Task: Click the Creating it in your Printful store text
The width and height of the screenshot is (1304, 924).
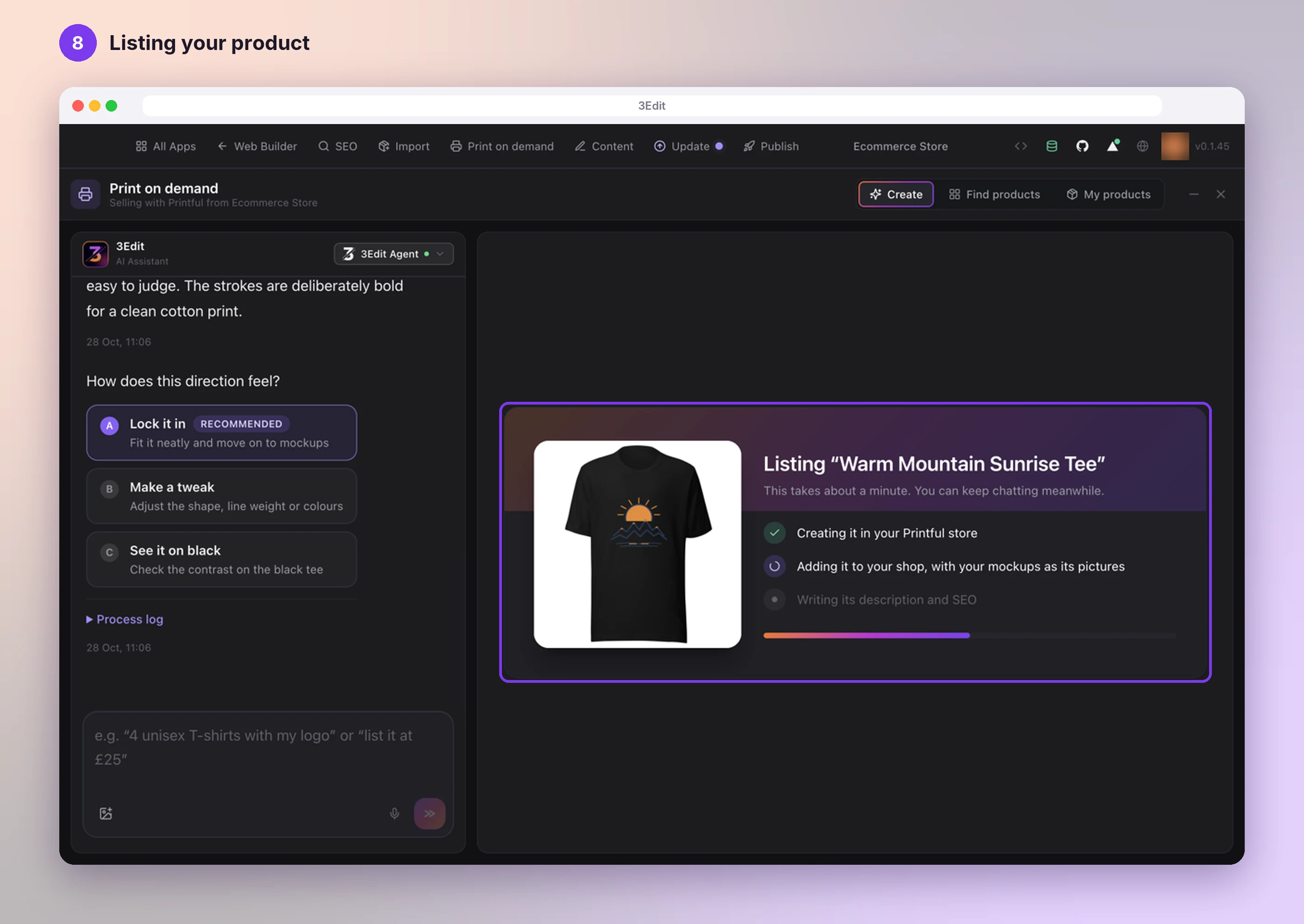Action: pyautogui.click(x=887, y=533)
